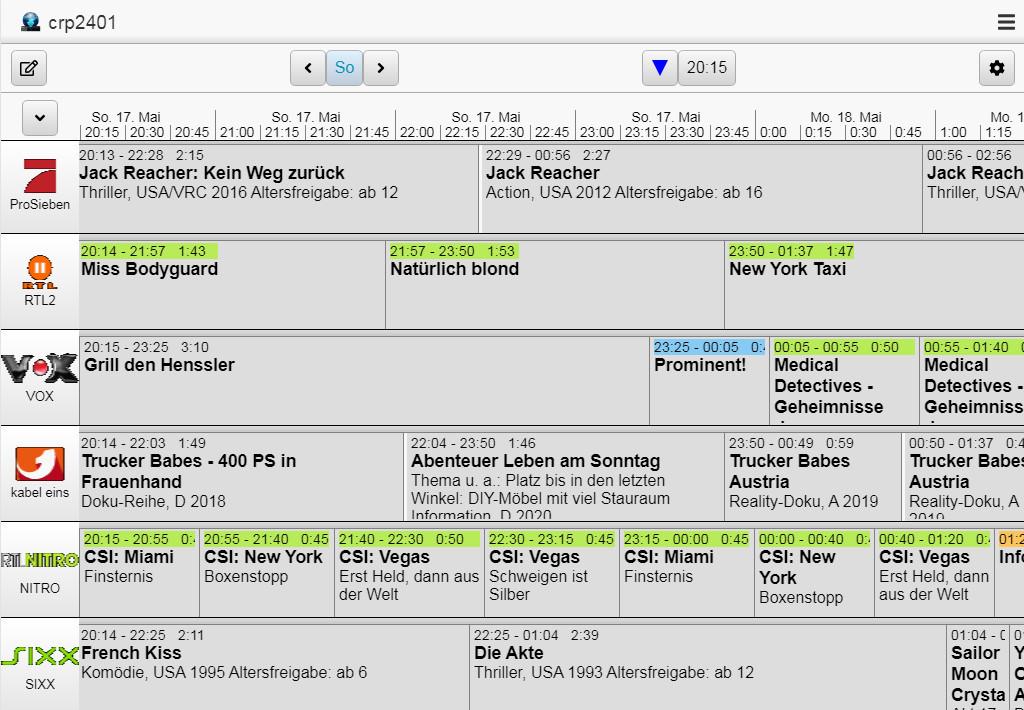Viewport: 1024px width, 710px height.
Task: Click 23:00 timeline marker
Action: [x=597, y=132]
